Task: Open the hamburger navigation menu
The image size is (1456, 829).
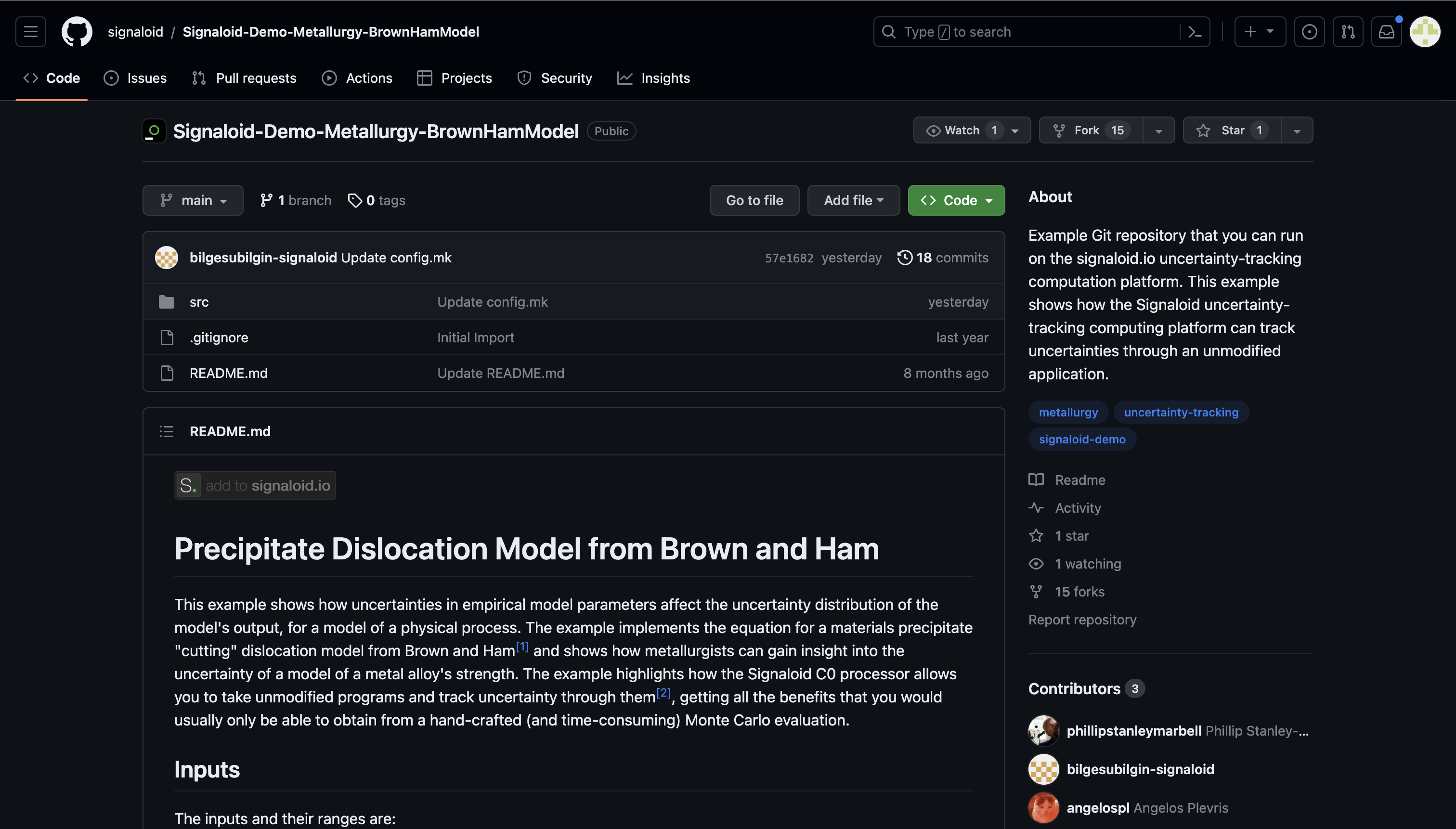Action: [31, 32]
